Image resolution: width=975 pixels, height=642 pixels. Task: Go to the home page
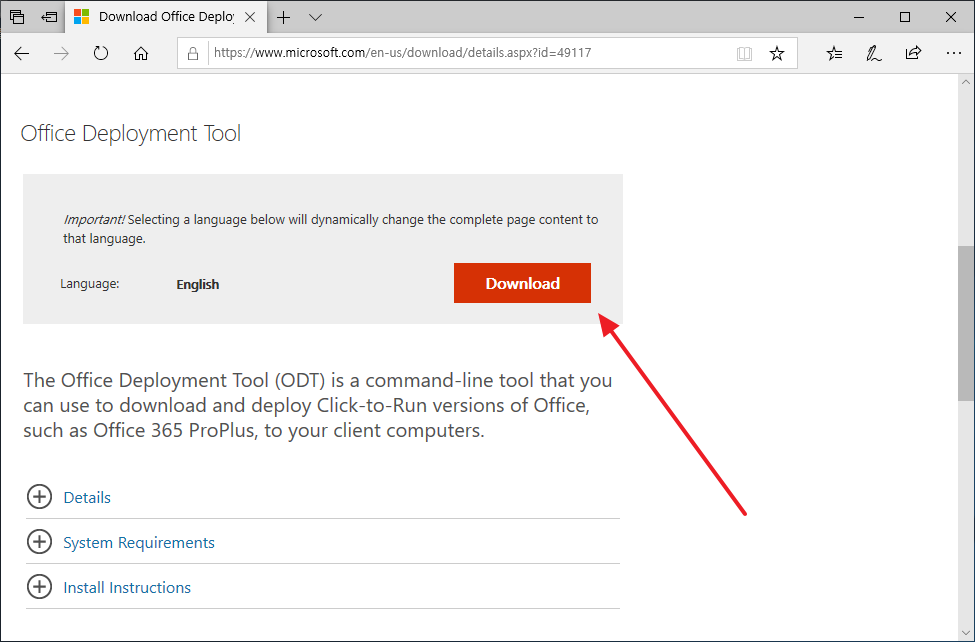(x=141, y=54)
